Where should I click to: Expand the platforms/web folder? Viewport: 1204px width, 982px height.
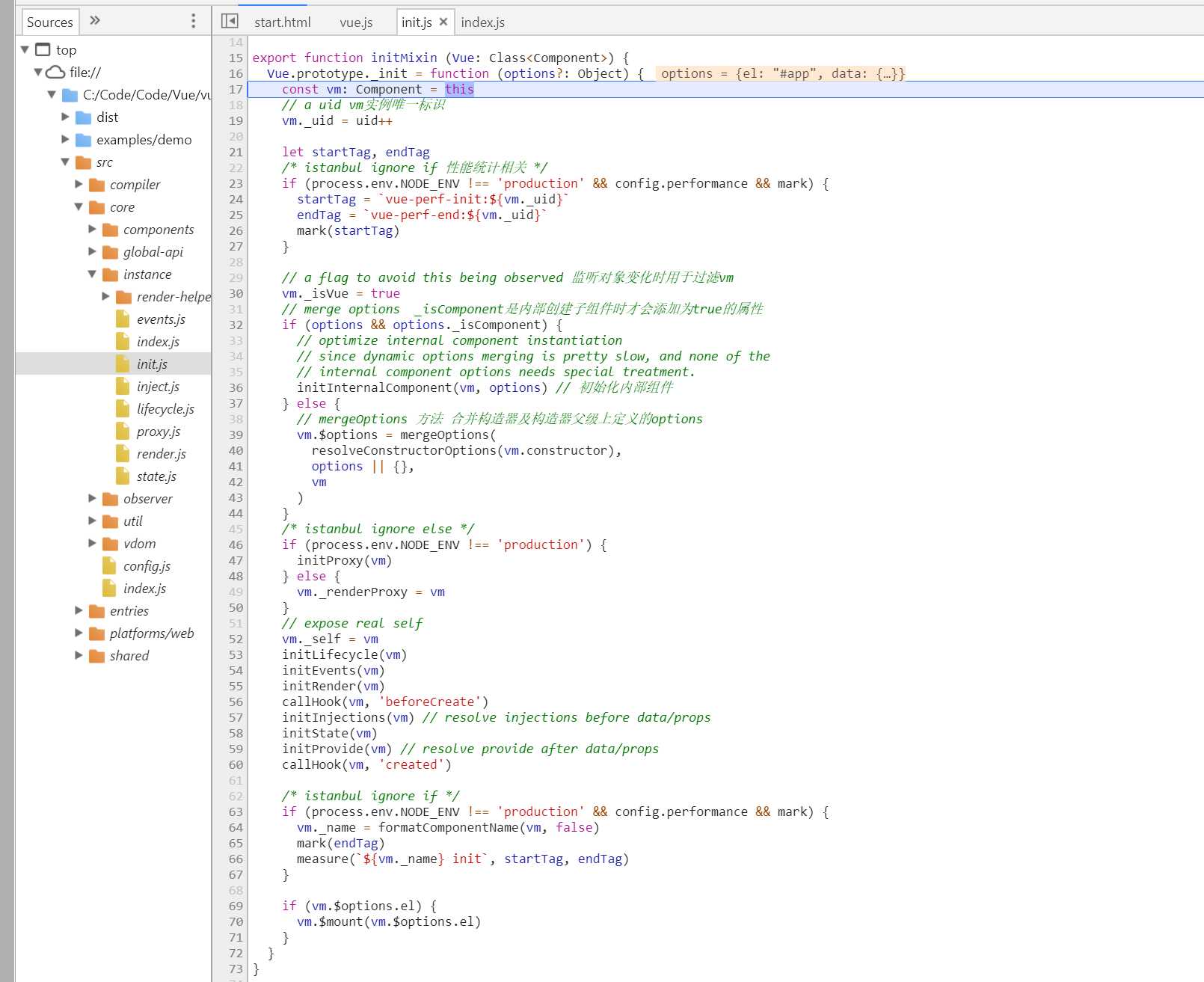tap(79, 633)
